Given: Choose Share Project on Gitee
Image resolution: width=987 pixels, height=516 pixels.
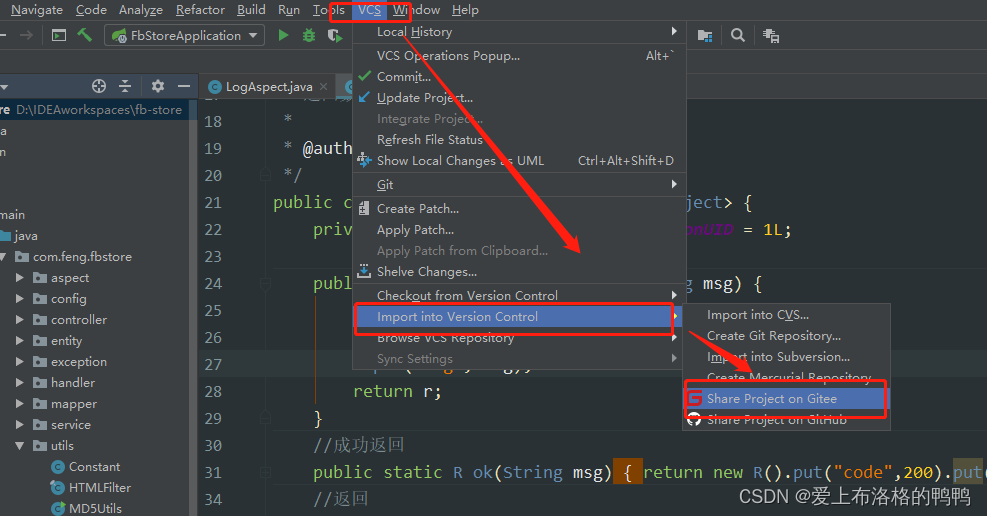Looking at the screenshot, I should point(786,398).
